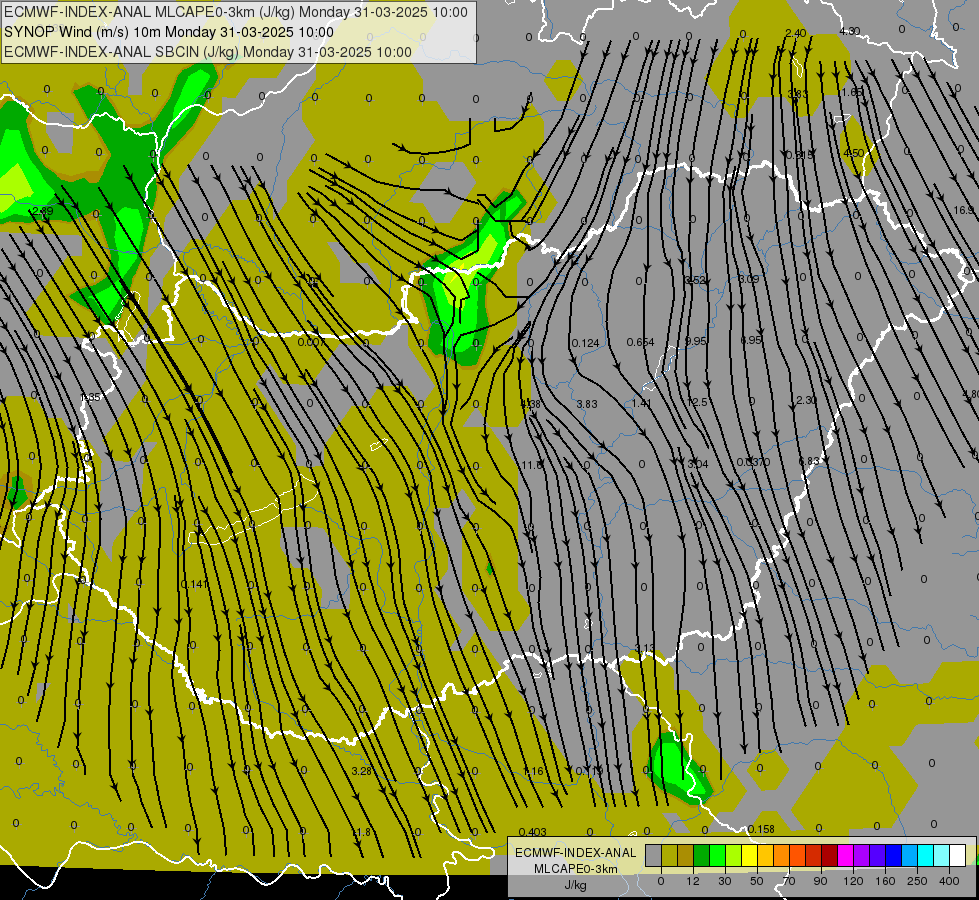Click the legend title ECMWF-INDEX-ANAL
979x900 pixels.
(x=575, y=853)
